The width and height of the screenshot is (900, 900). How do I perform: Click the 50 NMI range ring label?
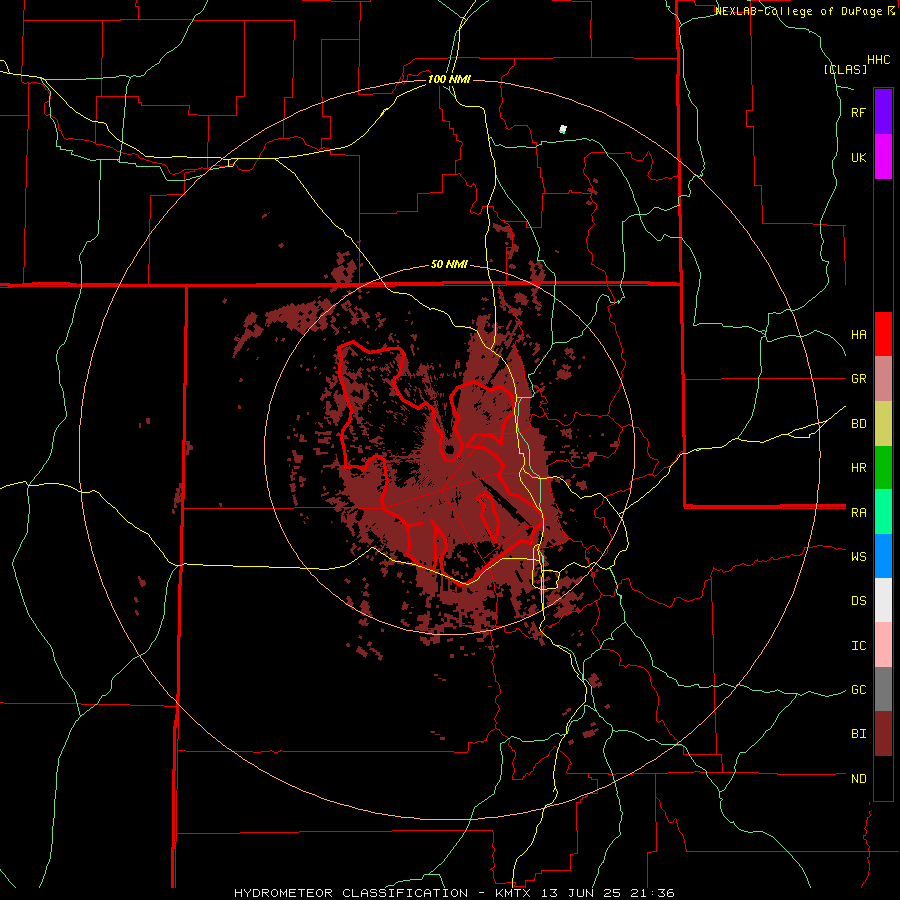(449, 265)
